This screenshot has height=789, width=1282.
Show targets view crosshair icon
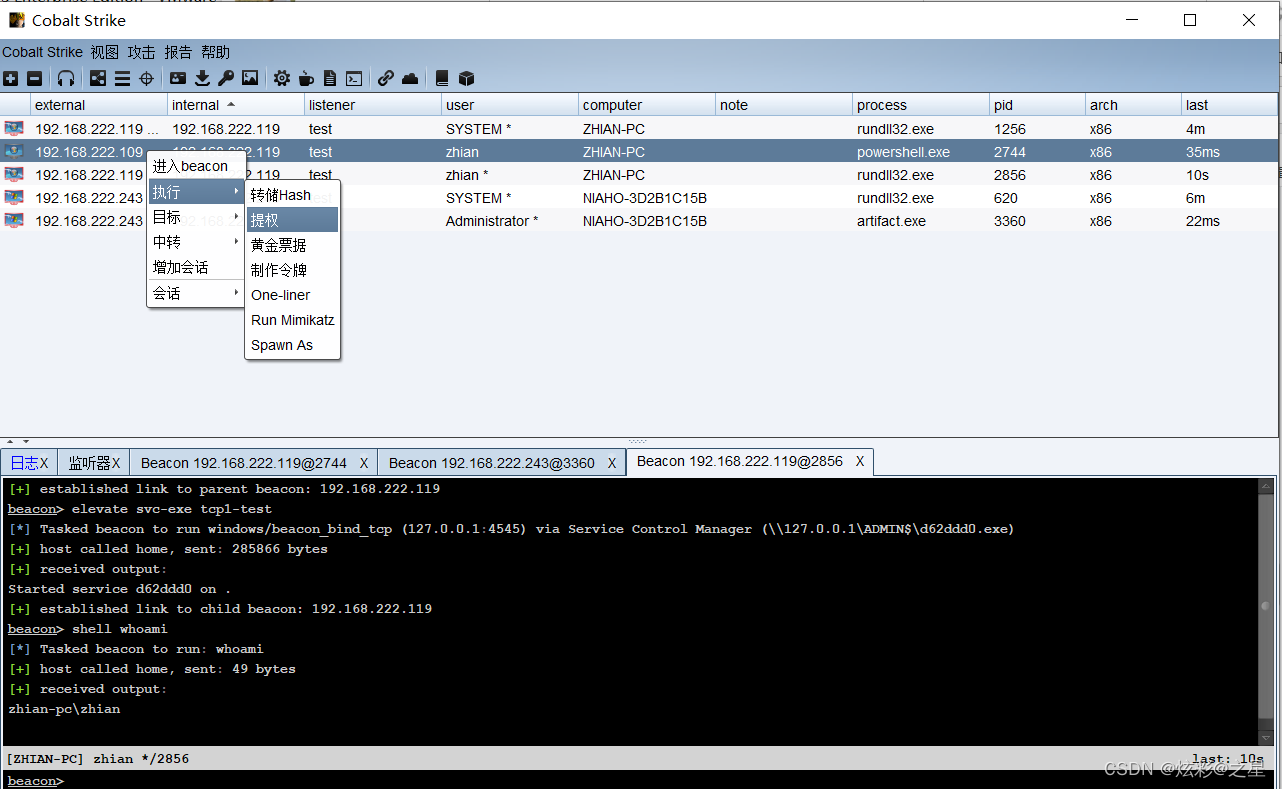pyautogui.click(x=146, y=78)
